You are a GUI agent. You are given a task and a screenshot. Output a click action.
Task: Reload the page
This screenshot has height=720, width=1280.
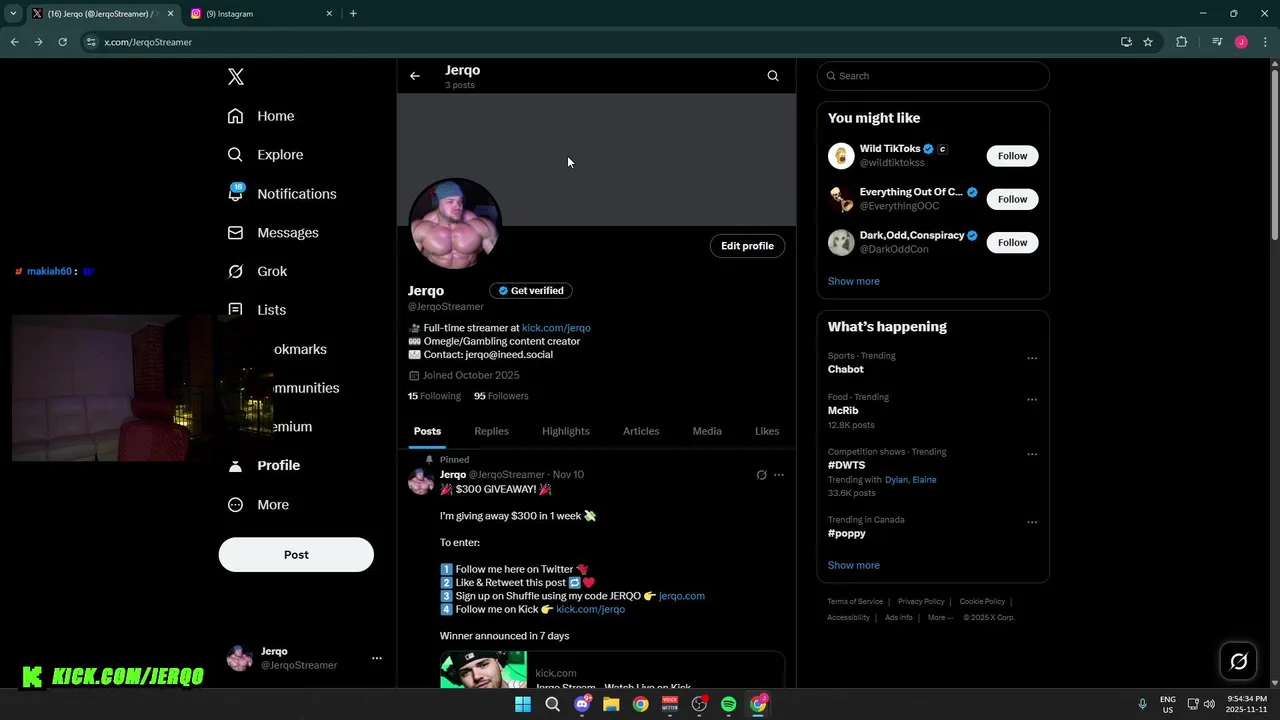click(62, 42)
